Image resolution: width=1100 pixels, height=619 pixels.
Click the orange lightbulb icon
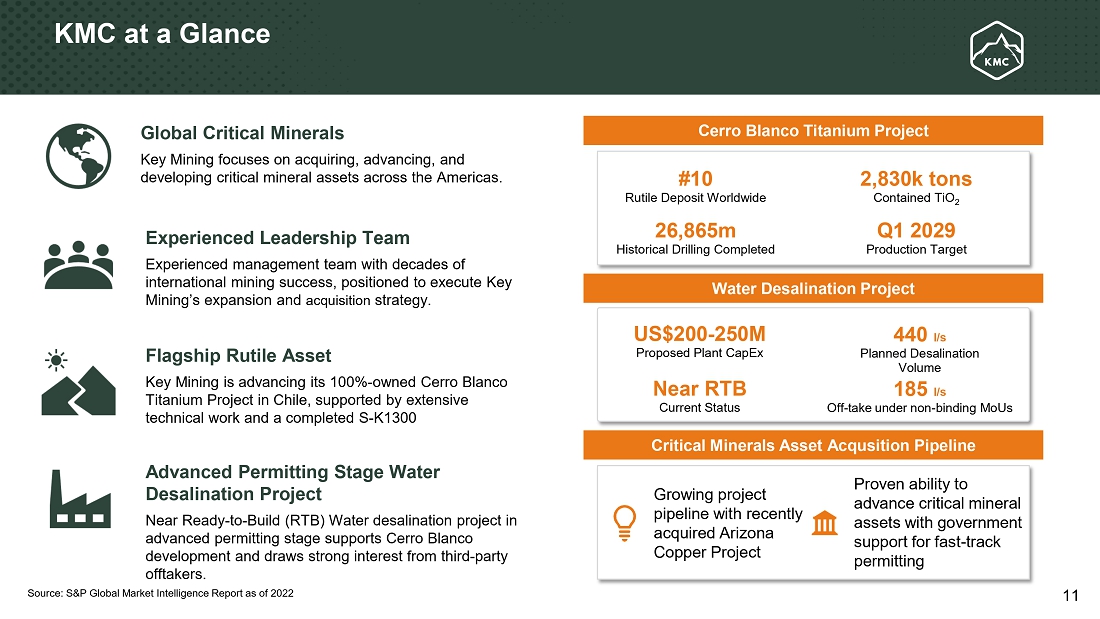pos(624,522)
